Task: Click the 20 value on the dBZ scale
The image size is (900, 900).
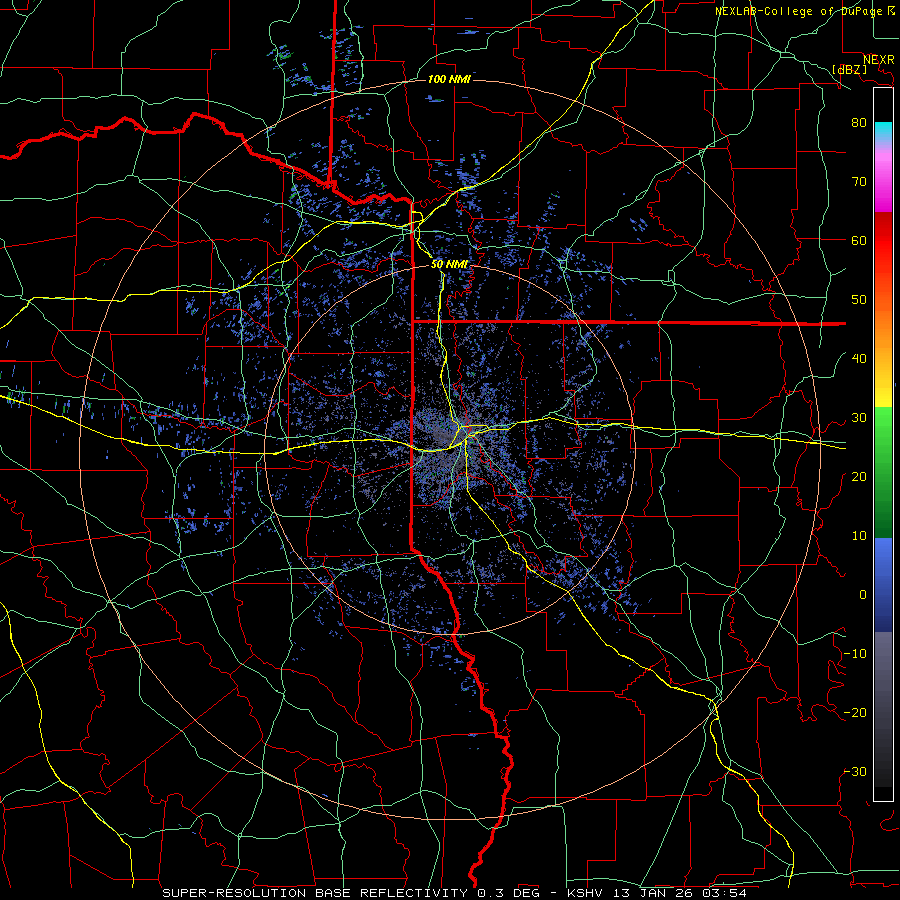Action: 859,476
